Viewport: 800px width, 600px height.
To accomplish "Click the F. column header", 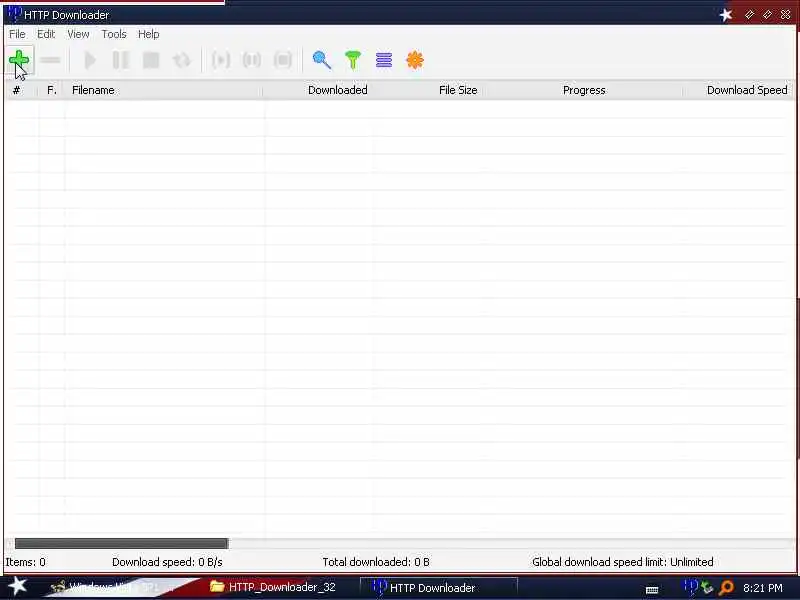I will [x=52, y=90].
